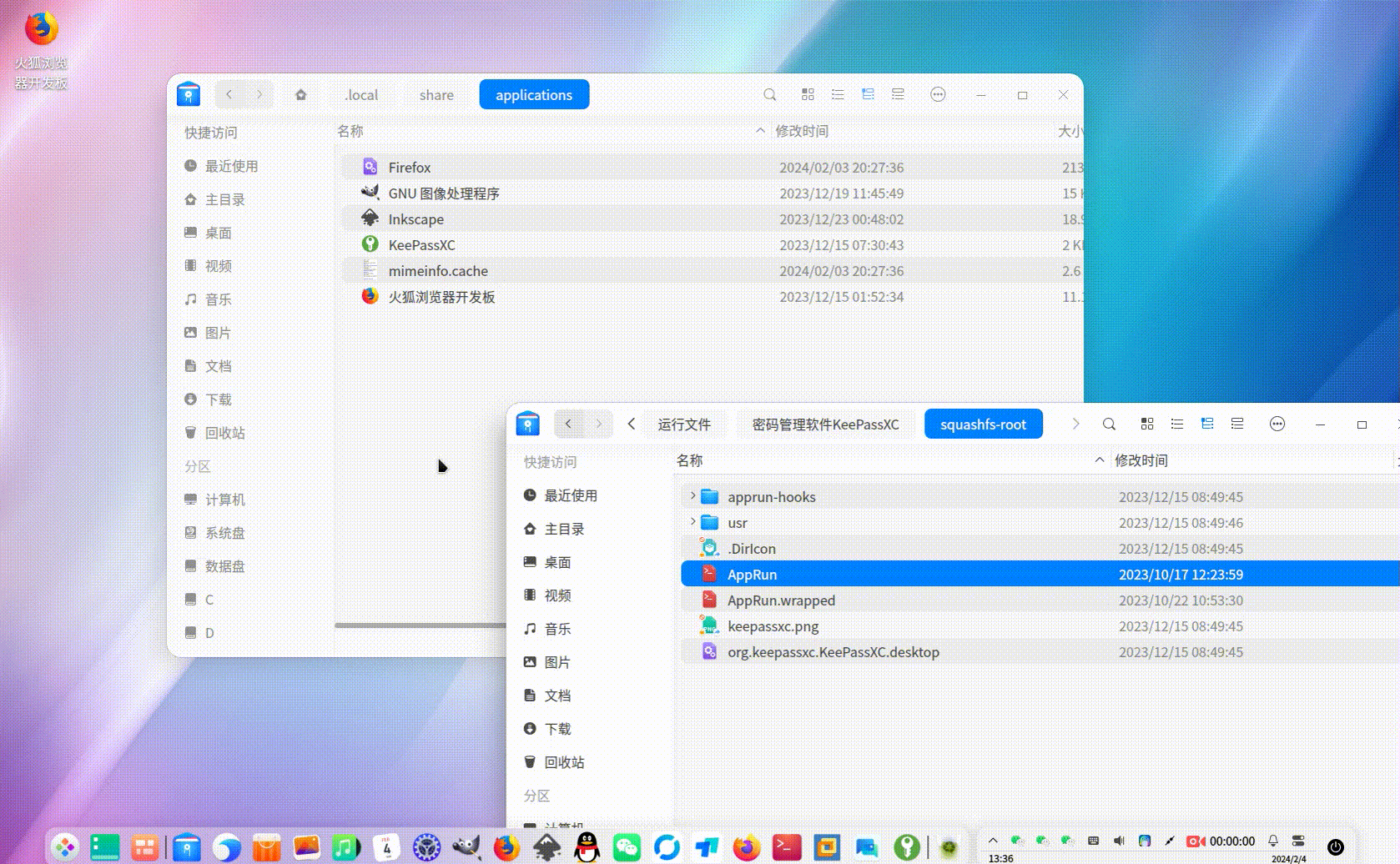Sort by 修改时间 column in applications window
Viewport: 1400px width, 864px height.
tap(801, 131)
